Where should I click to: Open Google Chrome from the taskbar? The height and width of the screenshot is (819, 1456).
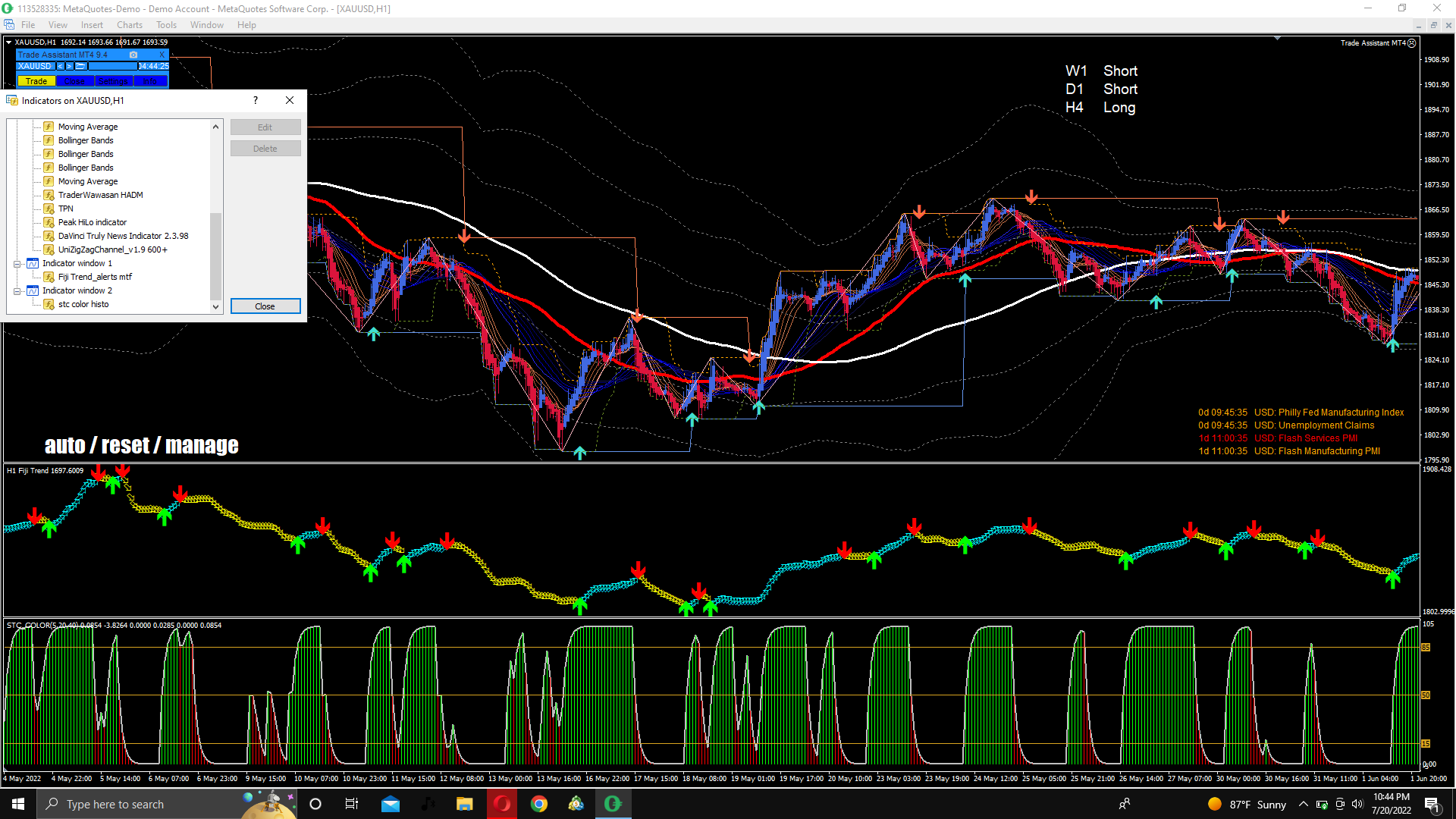[x=538, y=804]
